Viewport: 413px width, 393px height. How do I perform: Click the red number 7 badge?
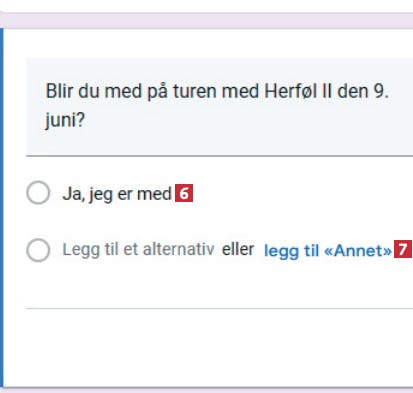point(403,249)
